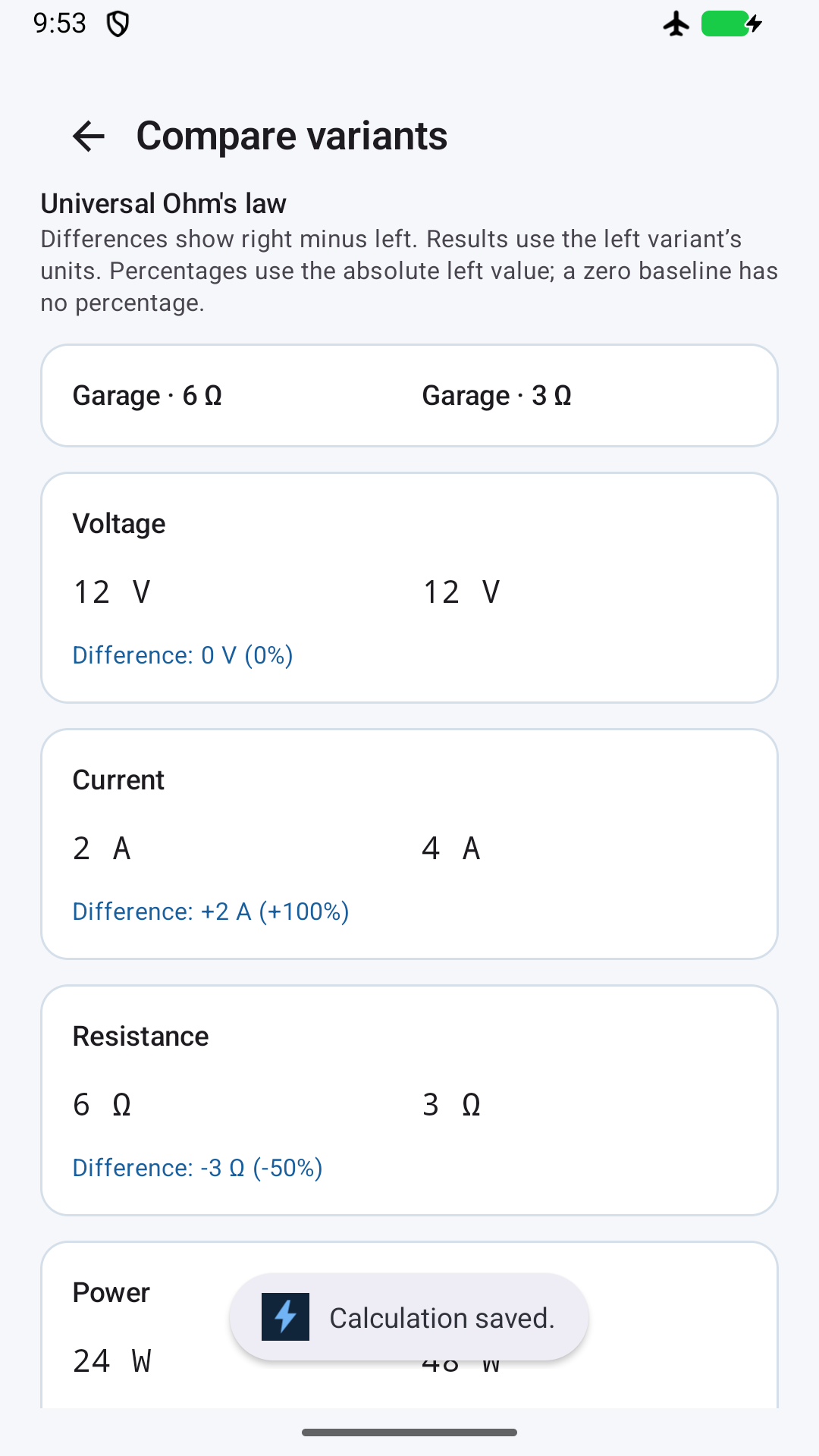Tap the airplane mode icon
Screen dimensions: 819x1456
pos(676,24)
